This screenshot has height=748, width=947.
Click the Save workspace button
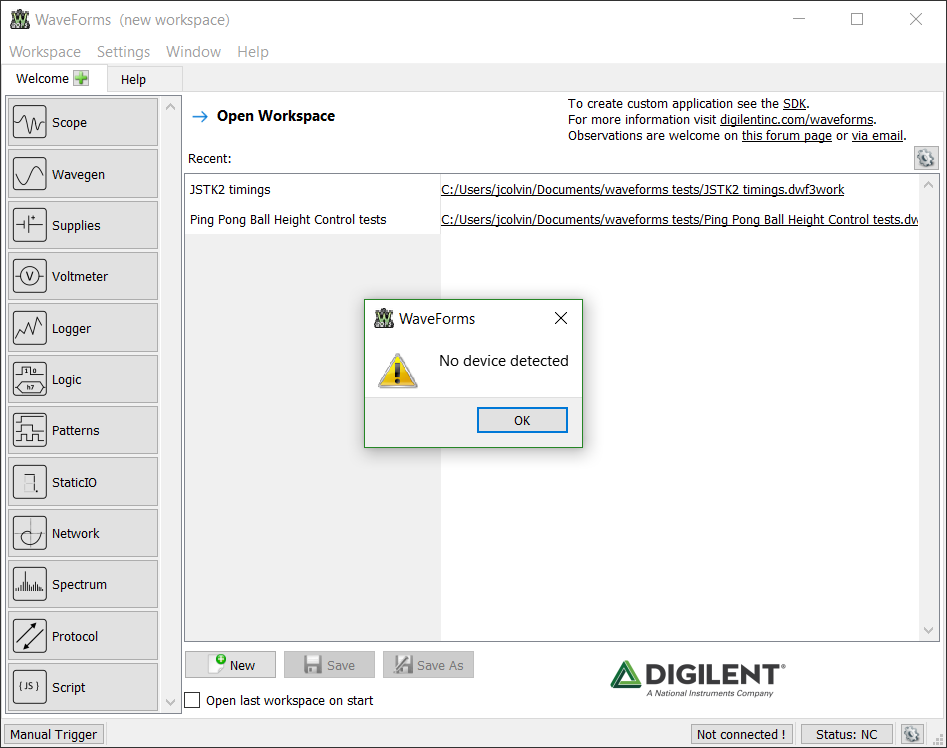(x=329, y=665)
